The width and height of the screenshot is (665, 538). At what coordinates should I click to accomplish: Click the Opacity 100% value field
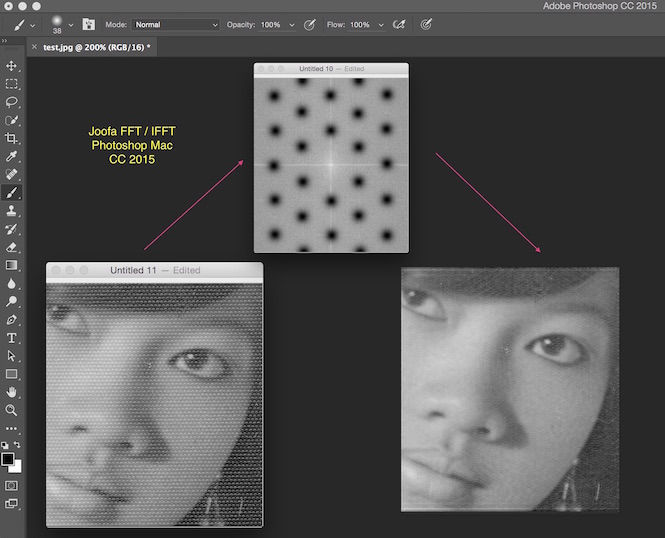click(271, 25)
